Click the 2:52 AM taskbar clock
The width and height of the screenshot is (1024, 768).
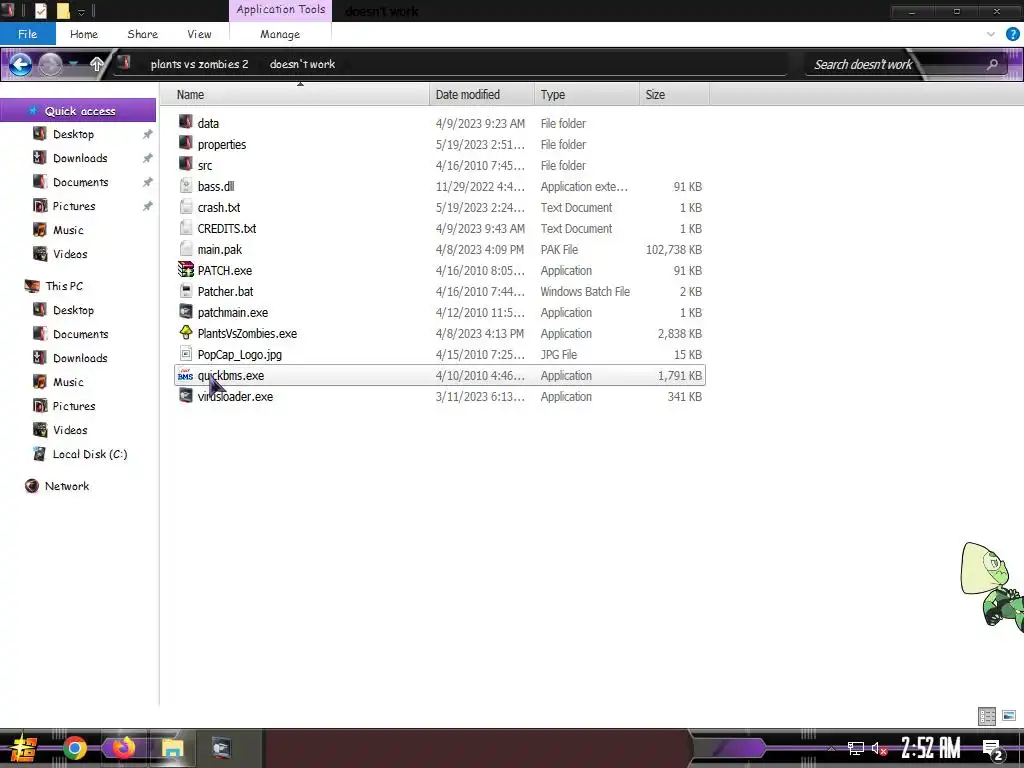click(931, 748)
